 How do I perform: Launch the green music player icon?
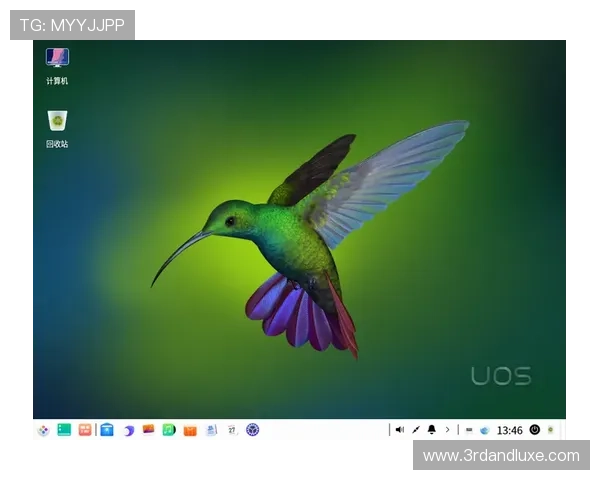click(169, 430)
